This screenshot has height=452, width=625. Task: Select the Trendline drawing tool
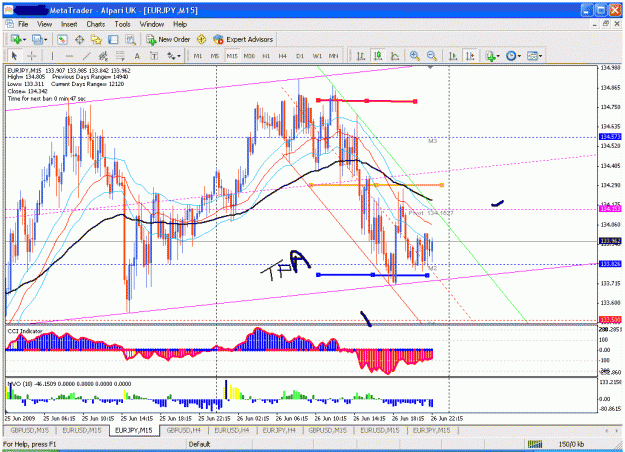(x=86, y=56)
